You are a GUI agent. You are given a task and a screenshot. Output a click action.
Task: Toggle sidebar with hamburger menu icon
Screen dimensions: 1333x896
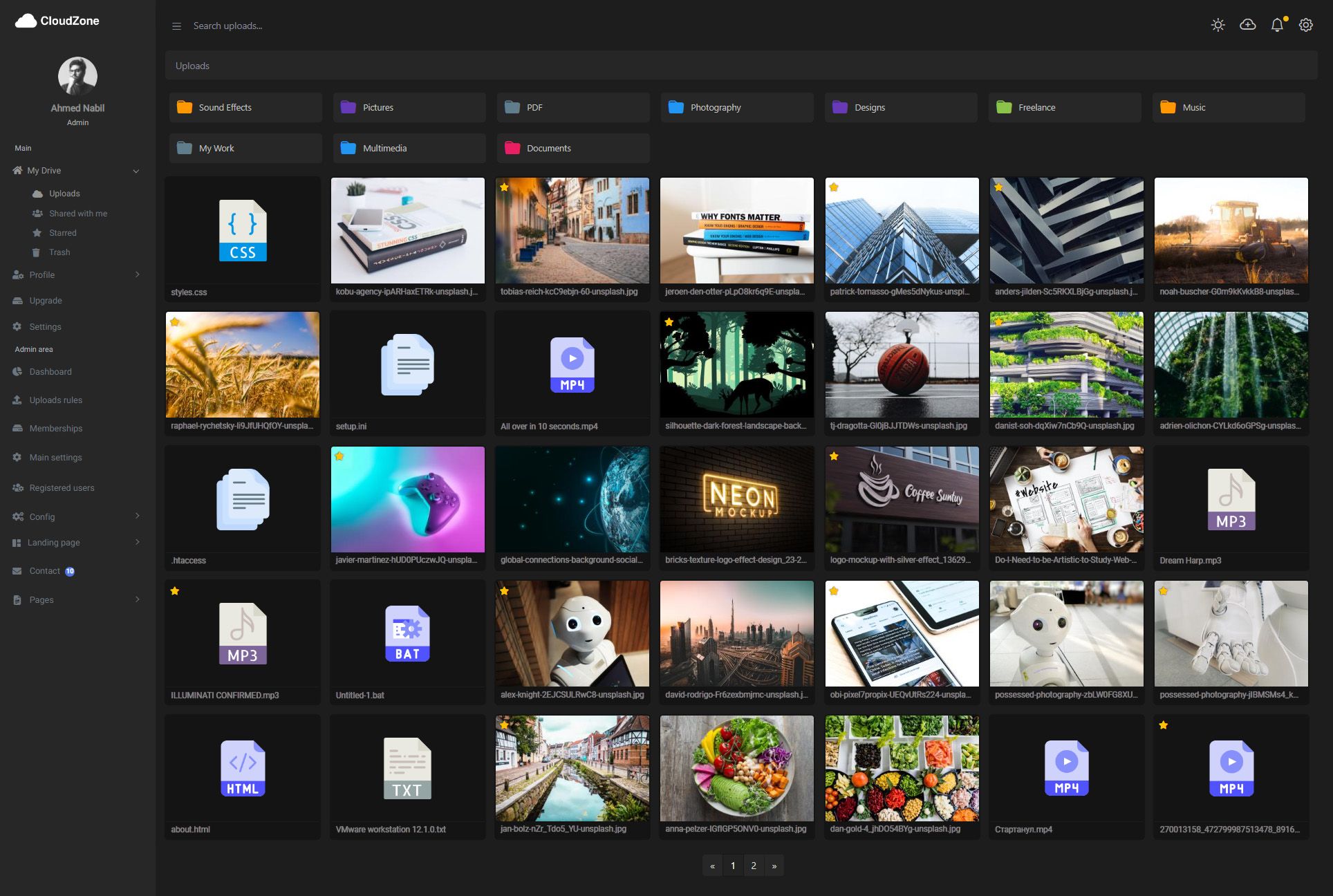coord(176,26)
